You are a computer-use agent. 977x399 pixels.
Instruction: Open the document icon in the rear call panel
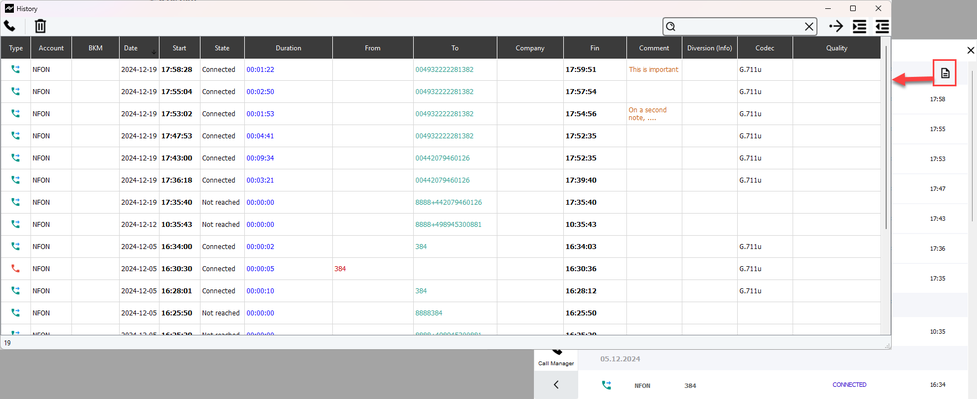945,74
